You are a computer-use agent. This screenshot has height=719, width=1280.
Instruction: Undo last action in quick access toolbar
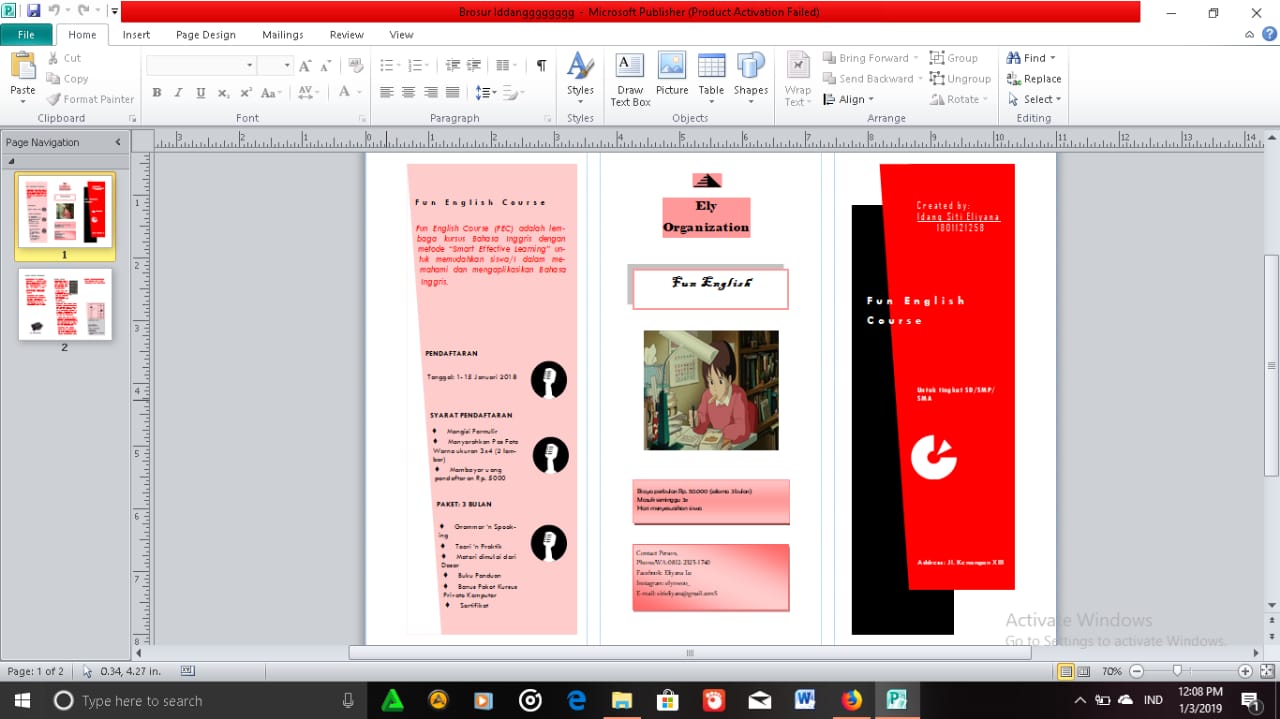[x=53, y=12]
